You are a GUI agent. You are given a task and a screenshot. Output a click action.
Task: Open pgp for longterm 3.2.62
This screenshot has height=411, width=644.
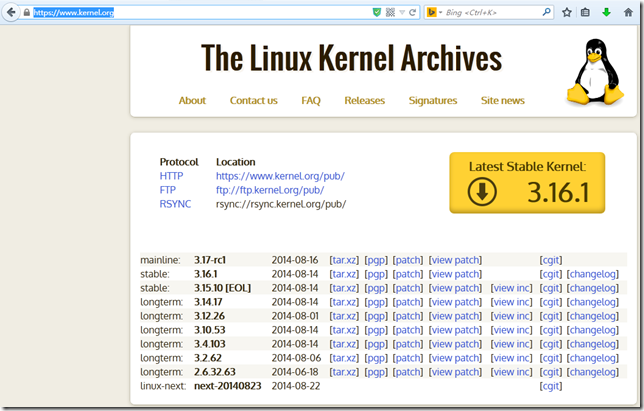coord(376,358)
